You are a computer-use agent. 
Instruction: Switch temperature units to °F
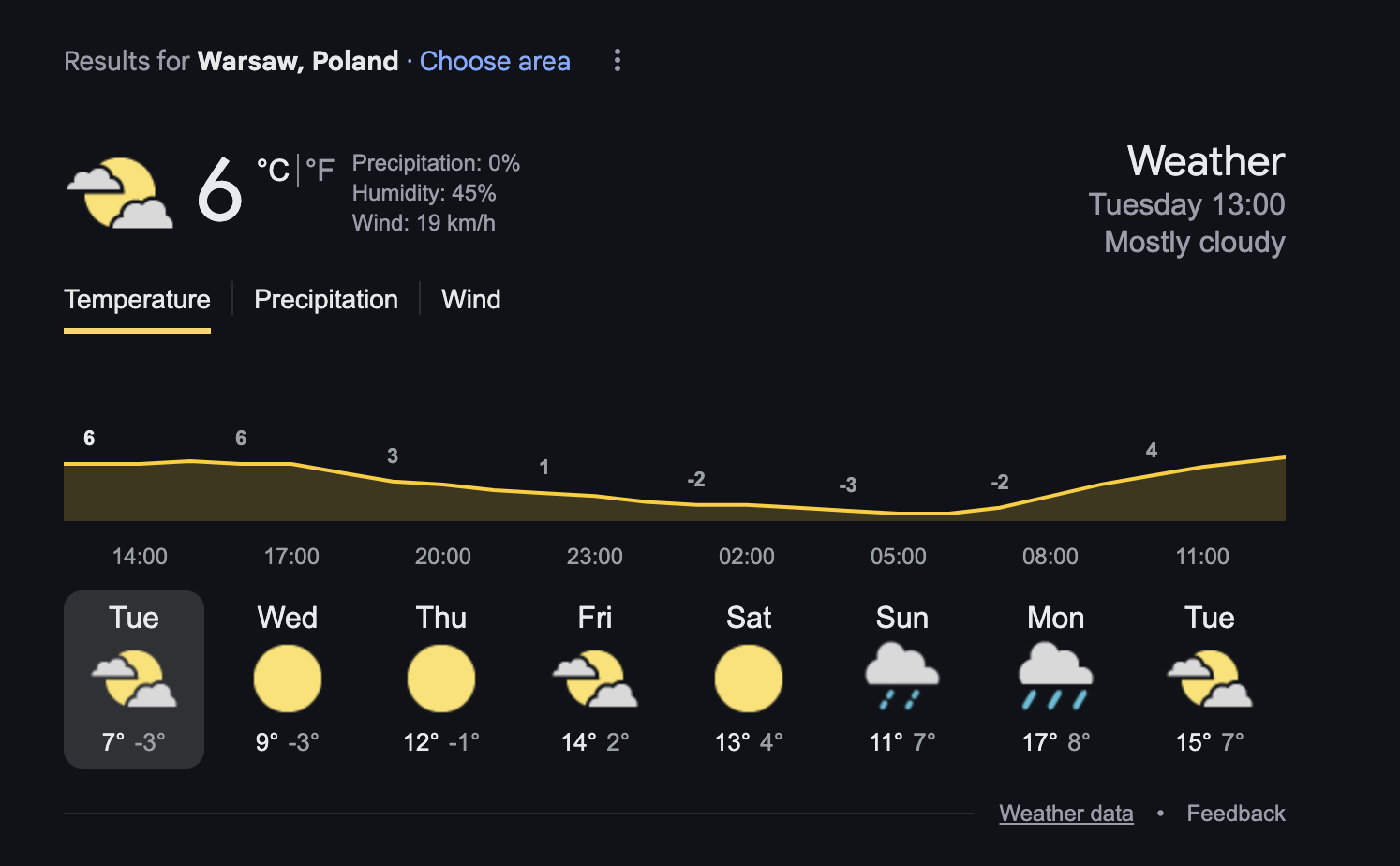click(x=320, y=170)
